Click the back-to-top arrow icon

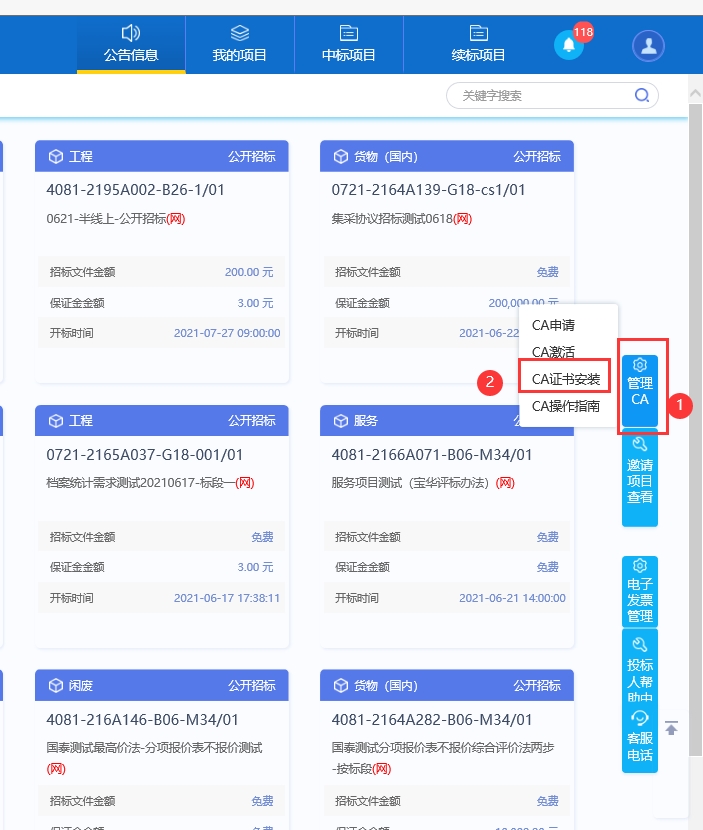[672, 728]
